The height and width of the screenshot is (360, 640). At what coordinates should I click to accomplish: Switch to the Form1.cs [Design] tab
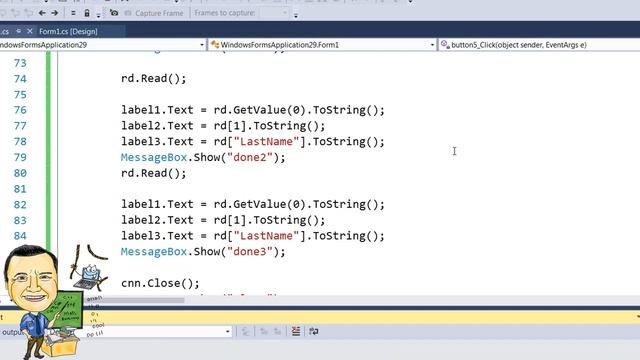[68, 31]
